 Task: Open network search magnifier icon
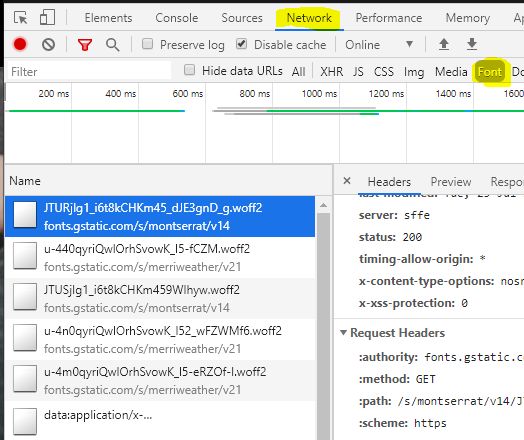(113, 44)
